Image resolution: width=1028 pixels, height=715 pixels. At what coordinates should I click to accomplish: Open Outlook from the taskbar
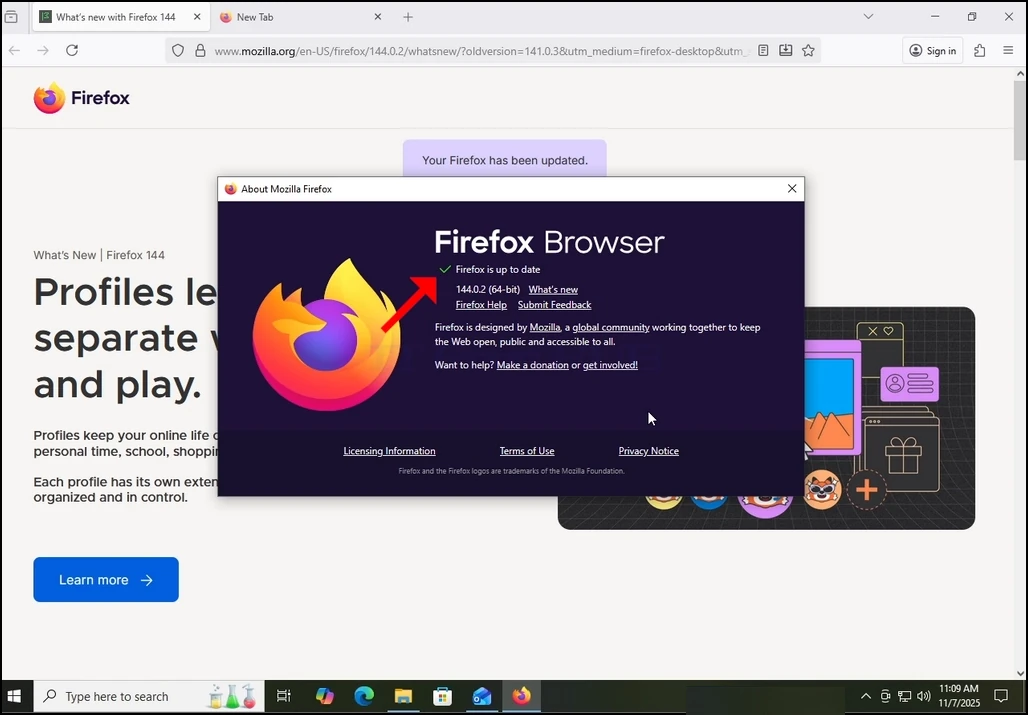click(482, 696)
